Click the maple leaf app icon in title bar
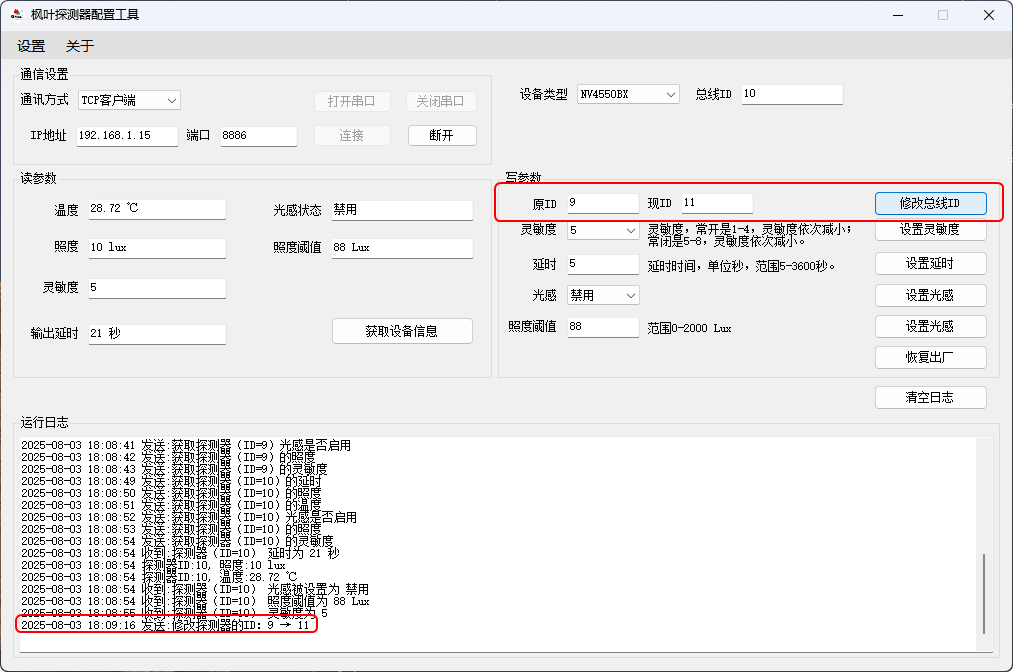Viewport: 1013px width, 672px height. (x=17, y=14)
